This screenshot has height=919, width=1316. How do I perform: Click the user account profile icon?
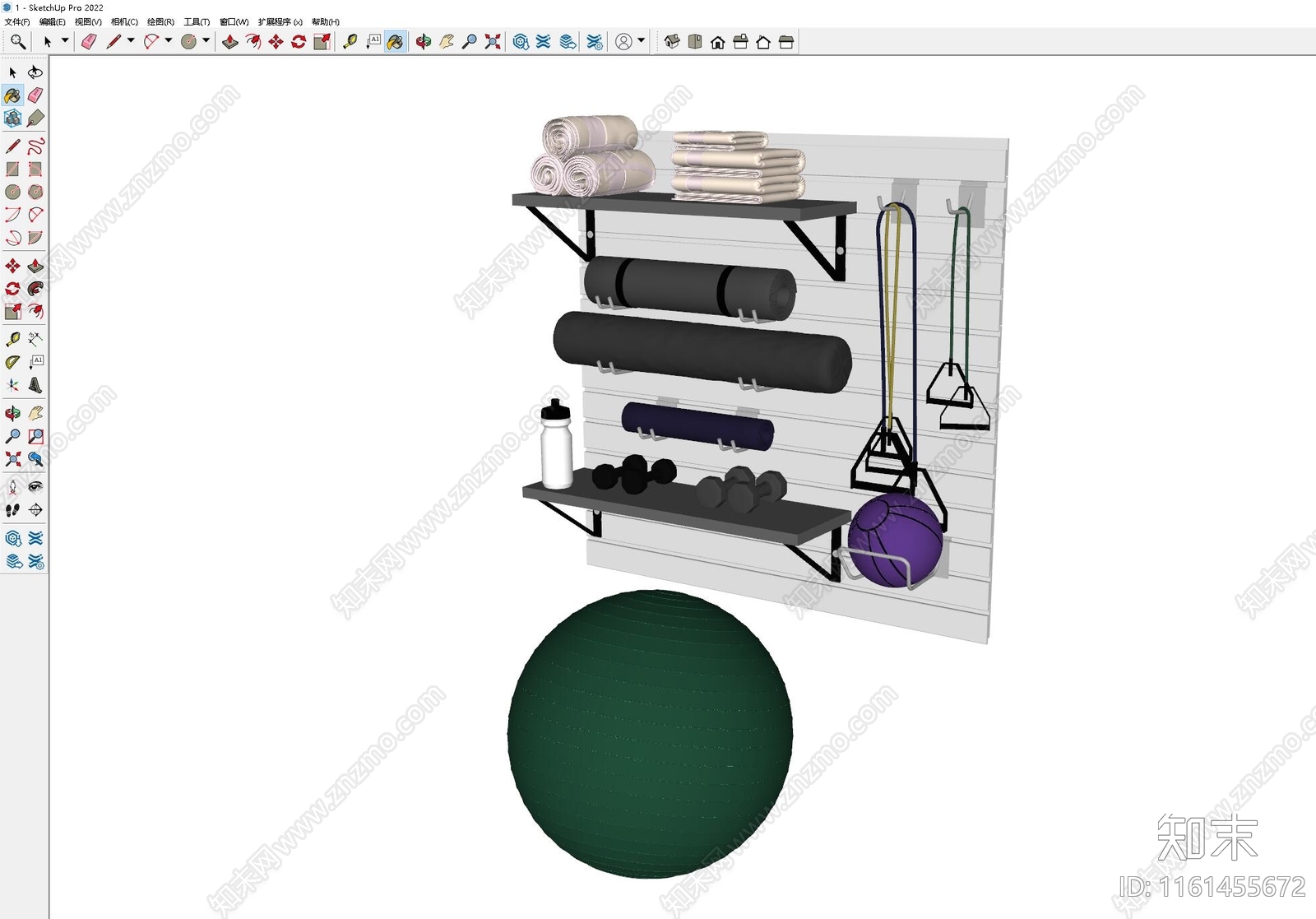[624, 41]
